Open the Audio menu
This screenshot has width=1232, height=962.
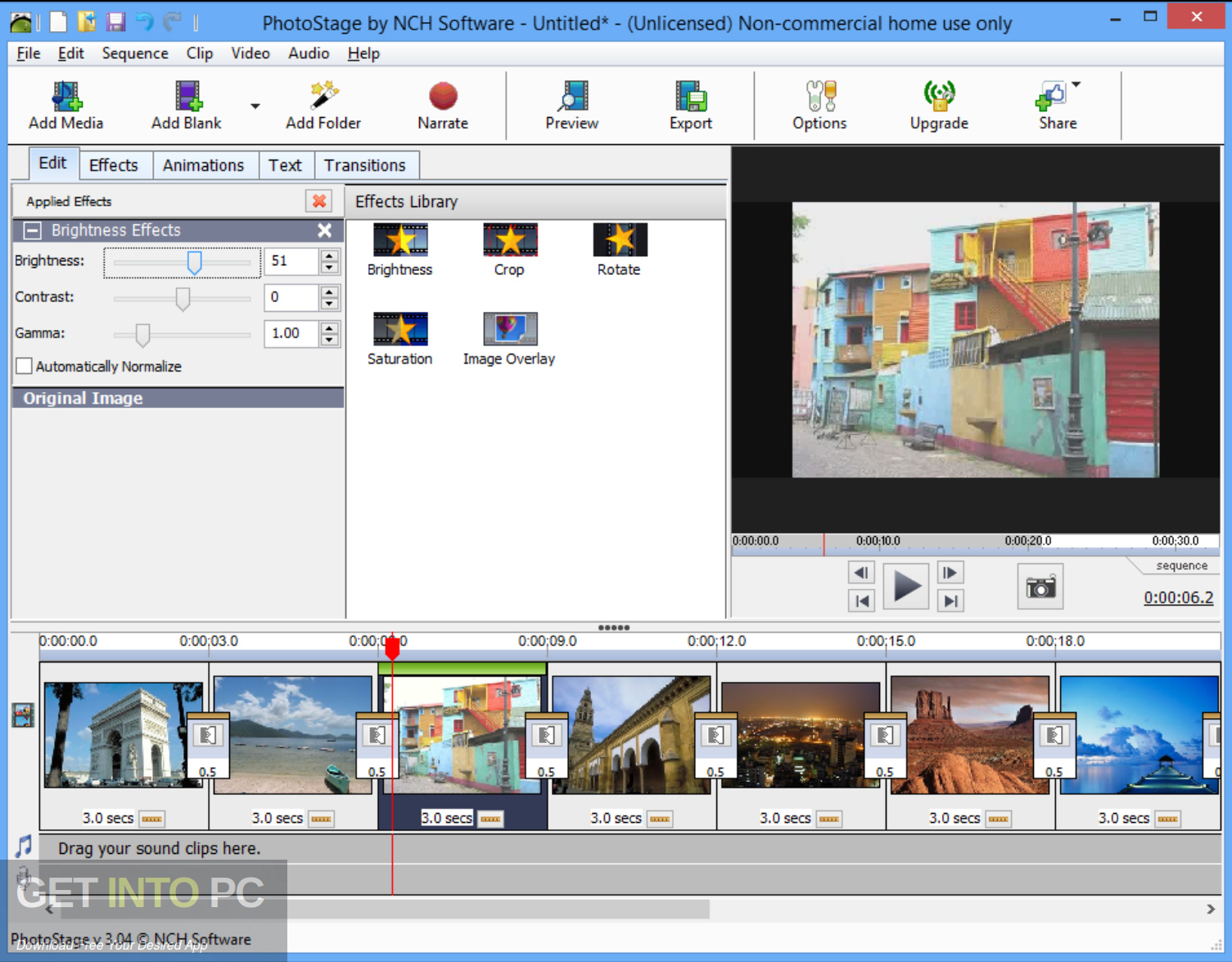pyautogui.click(x=309, y=53)
